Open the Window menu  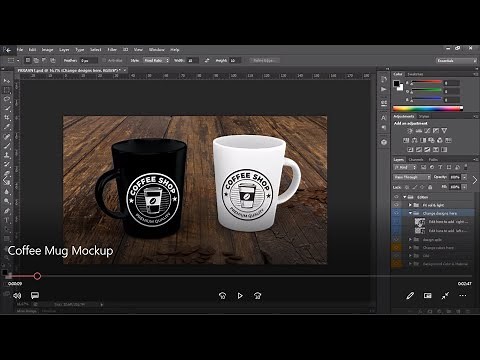pyautogui.click(x=157, y=50)
